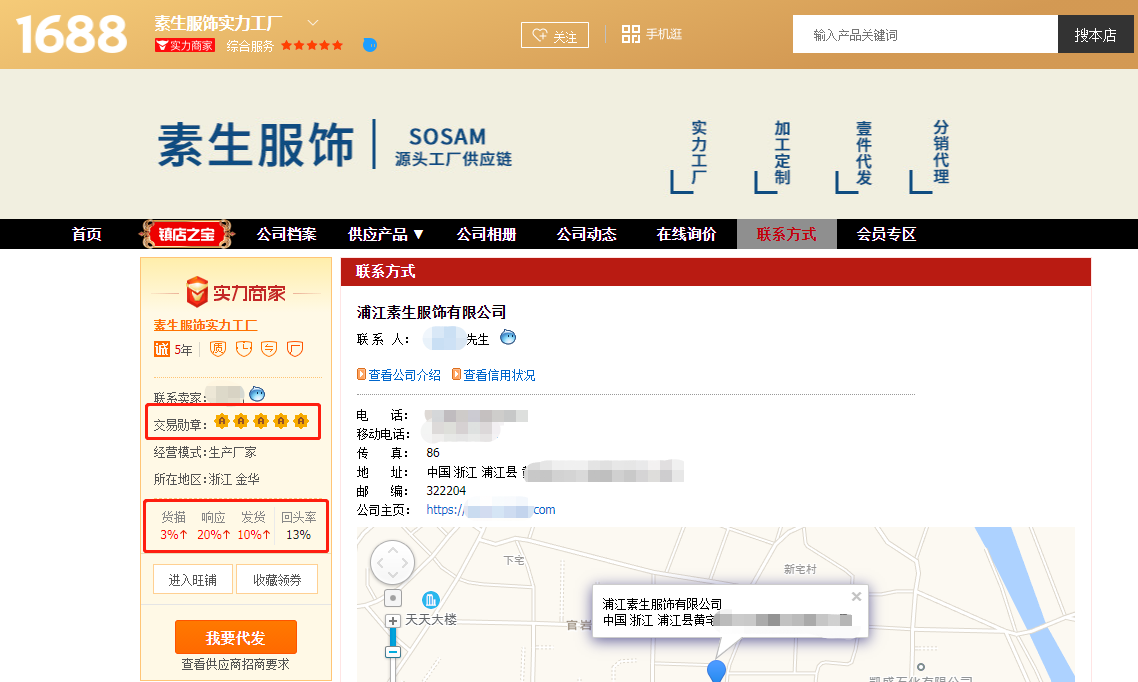1138x682 pixels.
Task: Zoom out the map with minus button
Action: point(393,652)
